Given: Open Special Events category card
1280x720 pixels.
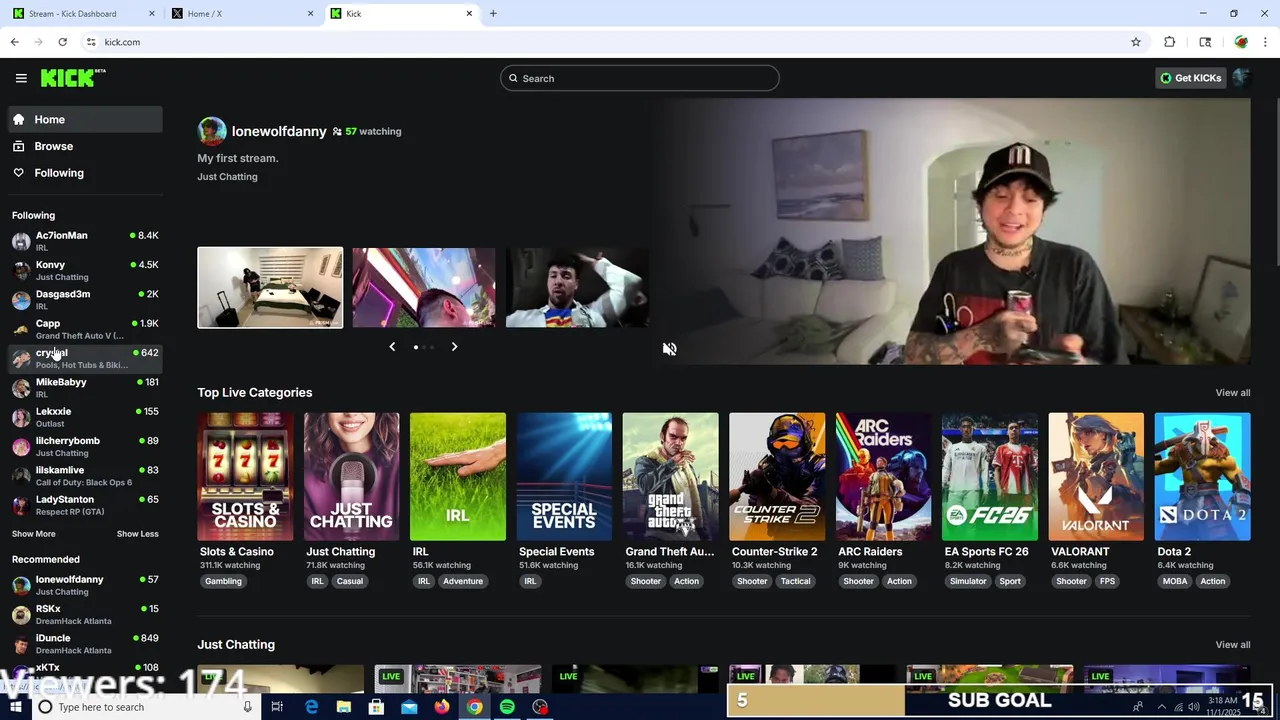Looking at the screenshot, I should (564, 477).
